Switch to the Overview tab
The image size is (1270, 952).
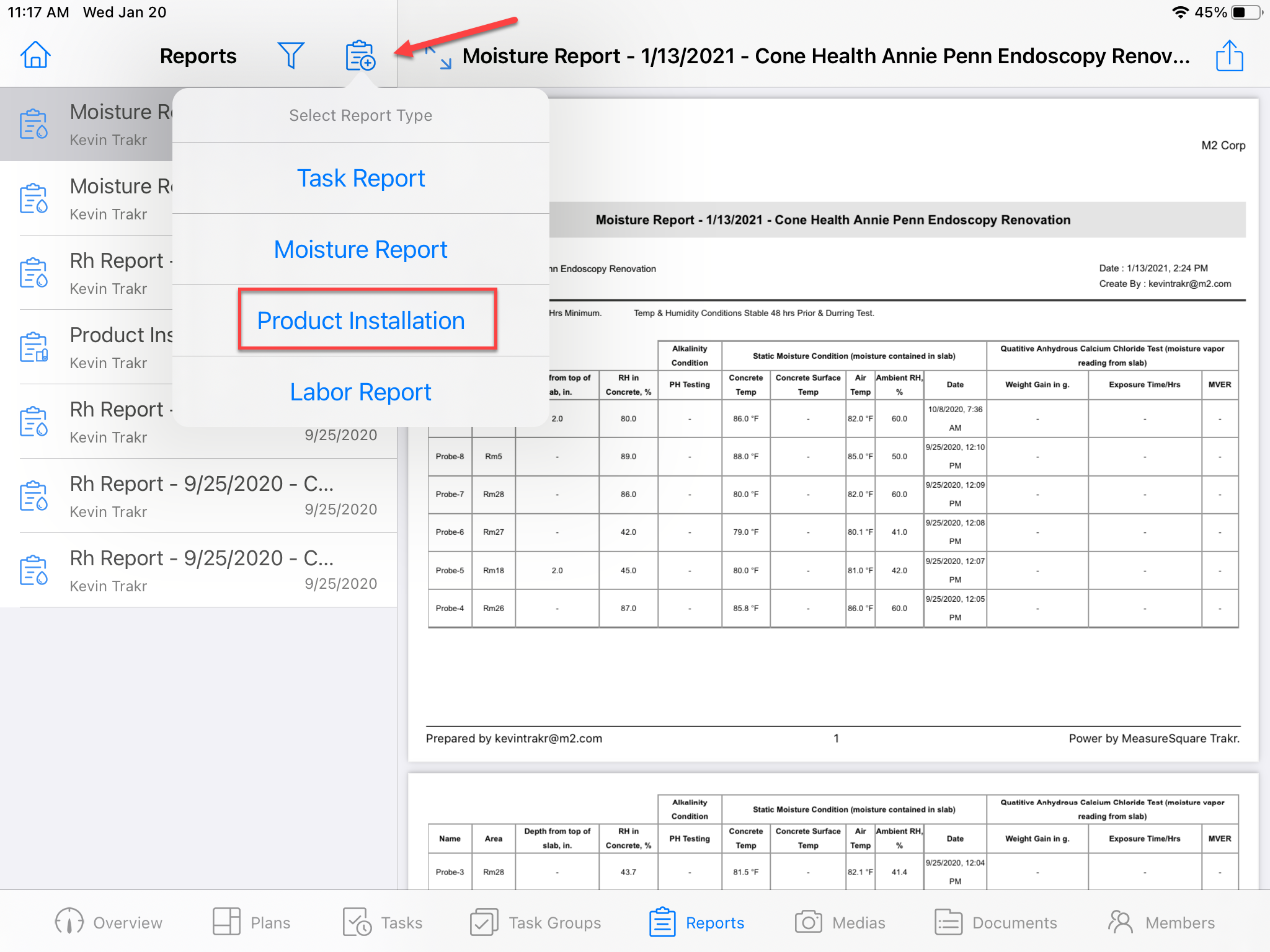109,922
